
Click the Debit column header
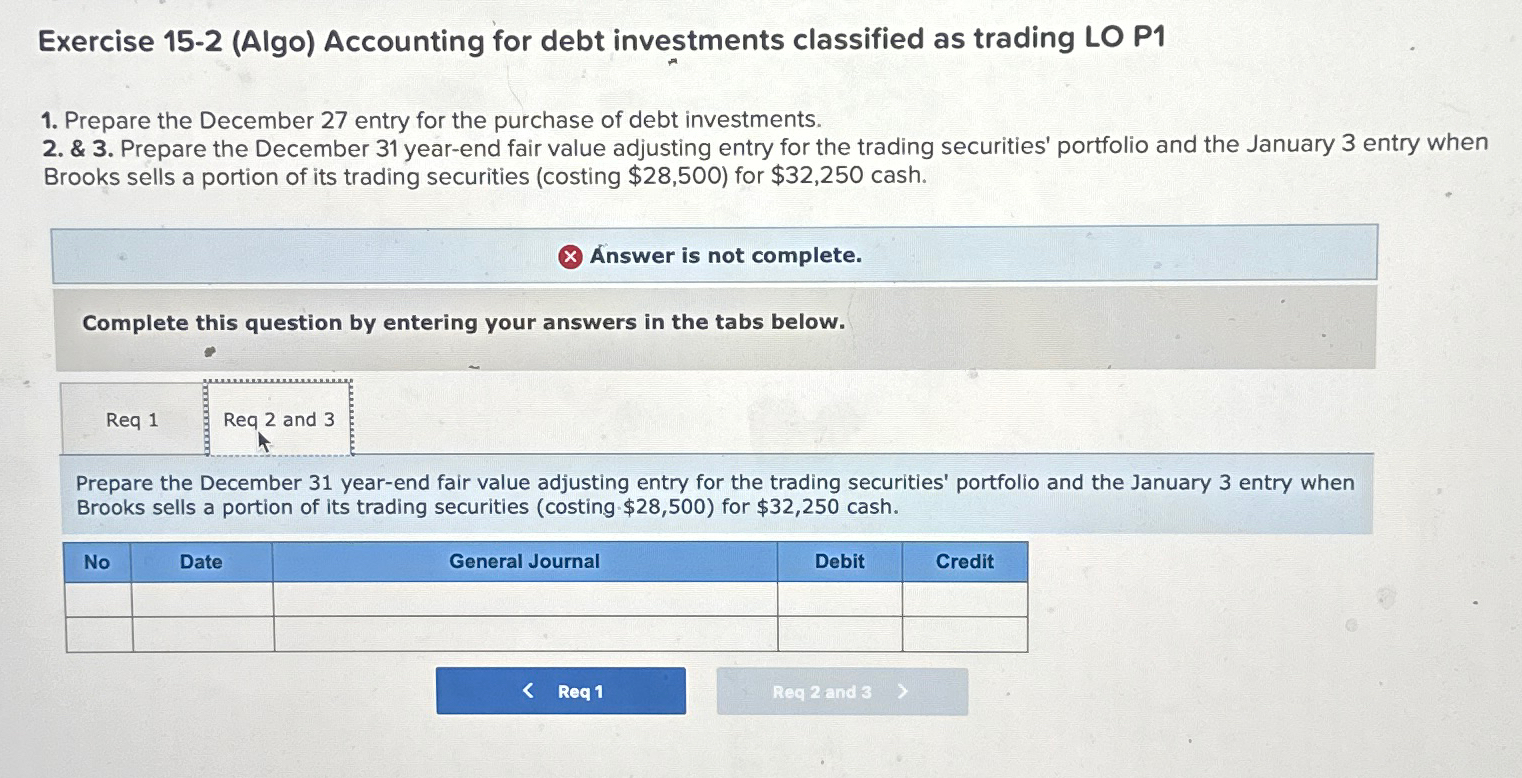click(839, 562)
